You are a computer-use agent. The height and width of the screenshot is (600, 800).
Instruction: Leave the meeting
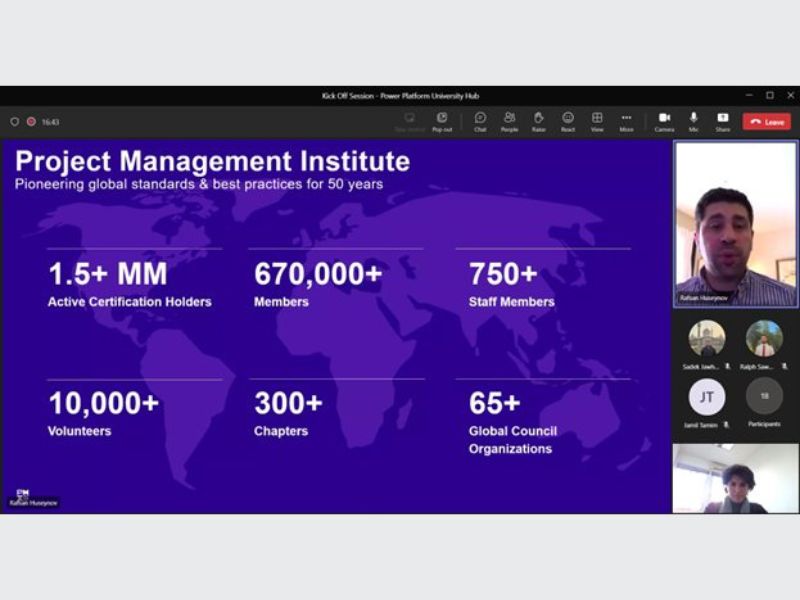point(767,122)
